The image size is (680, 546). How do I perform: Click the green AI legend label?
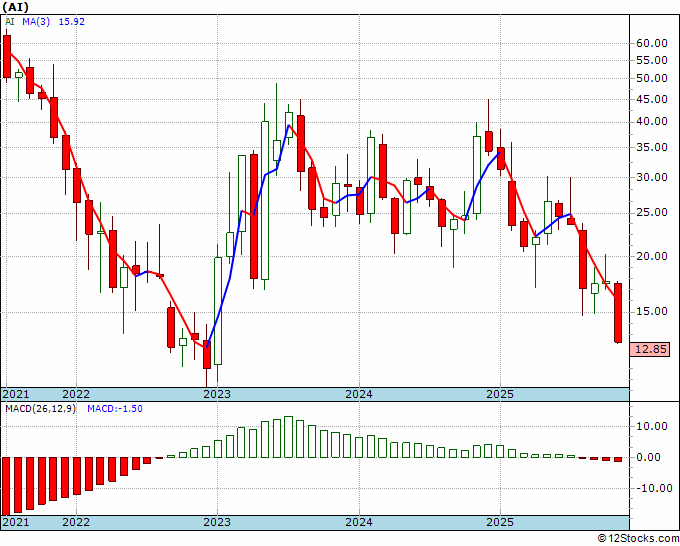pos(9,22)
